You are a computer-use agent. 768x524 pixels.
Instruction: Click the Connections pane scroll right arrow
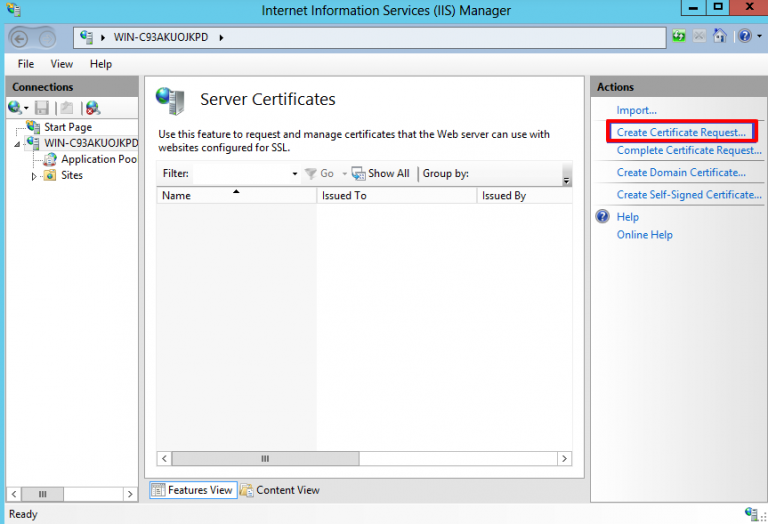[x=130, y=494]
